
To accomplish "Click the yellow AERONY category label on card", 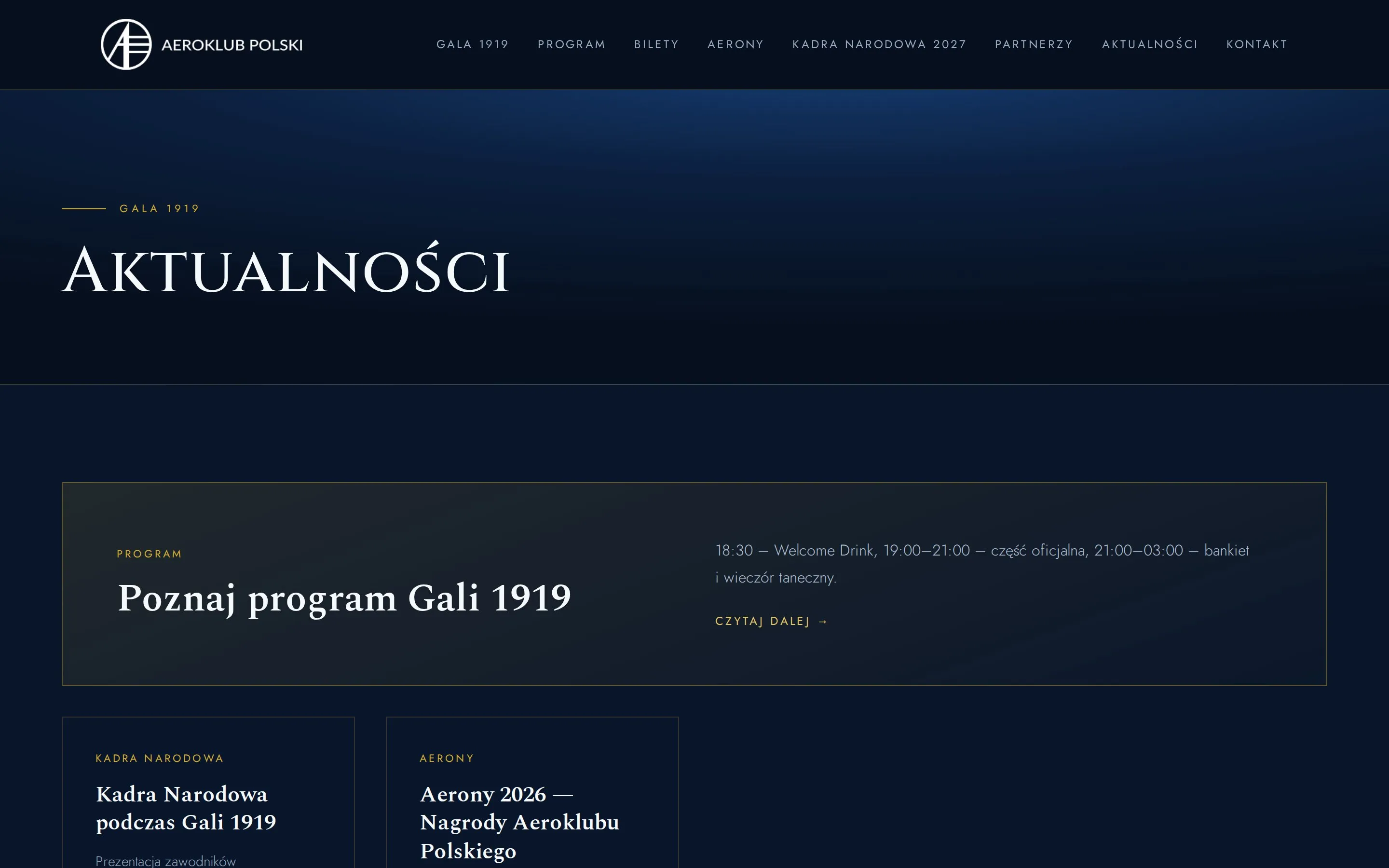I will coord(447,759).
